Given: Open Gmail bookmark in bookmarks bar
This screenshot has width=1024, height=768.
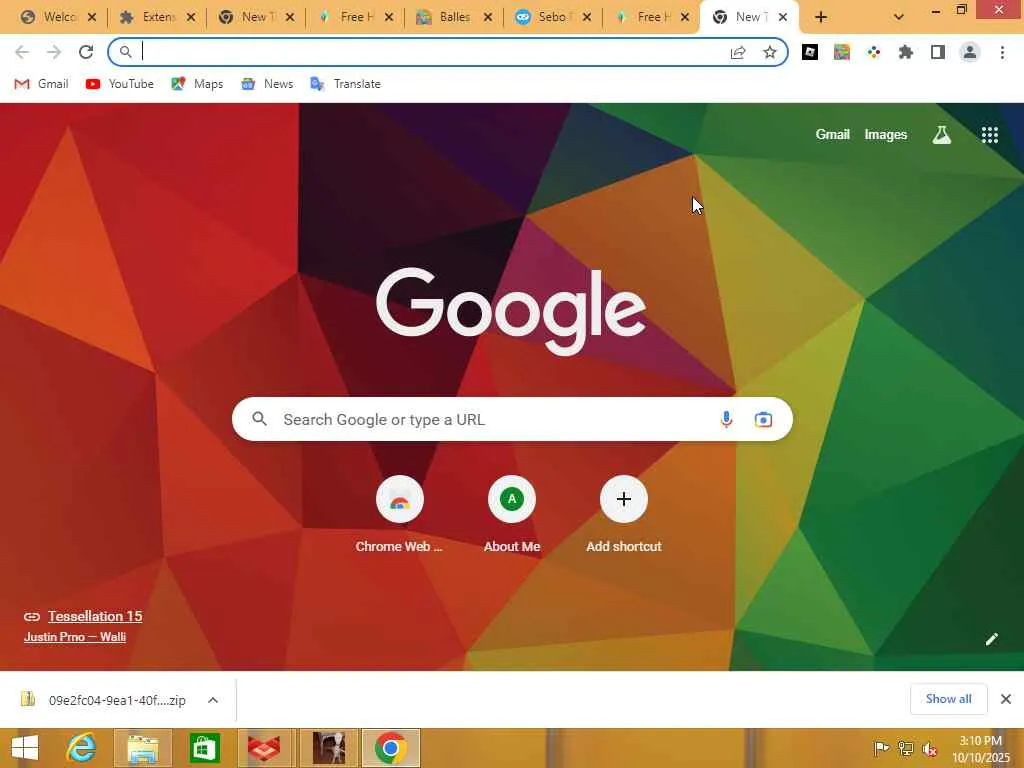Looking at the screenshot, I should pyautogui.click(x=41, y=84).
